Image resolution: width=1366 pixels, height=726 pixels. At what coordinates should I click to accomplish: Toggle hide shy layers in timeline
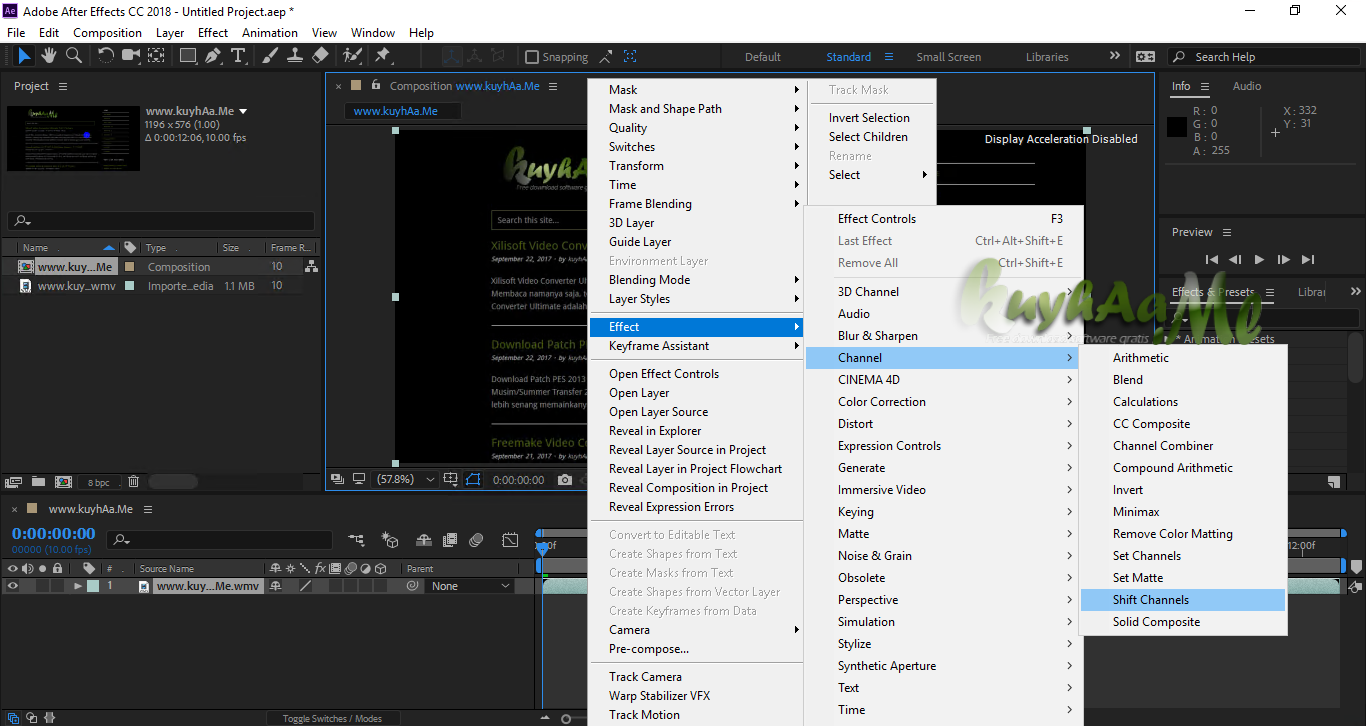tap(423, 540)
